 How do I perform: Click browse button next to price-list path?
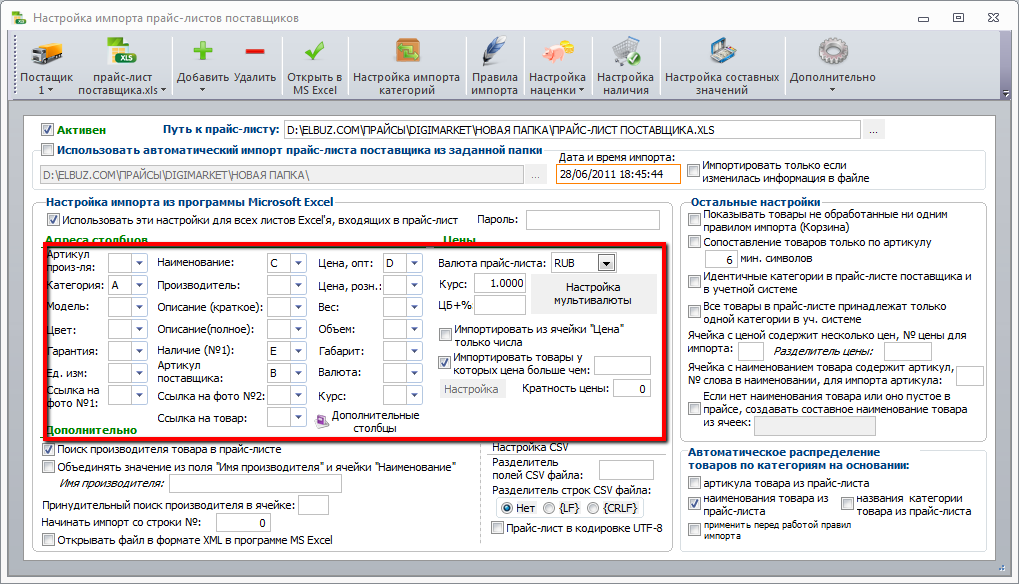[873, 130]
